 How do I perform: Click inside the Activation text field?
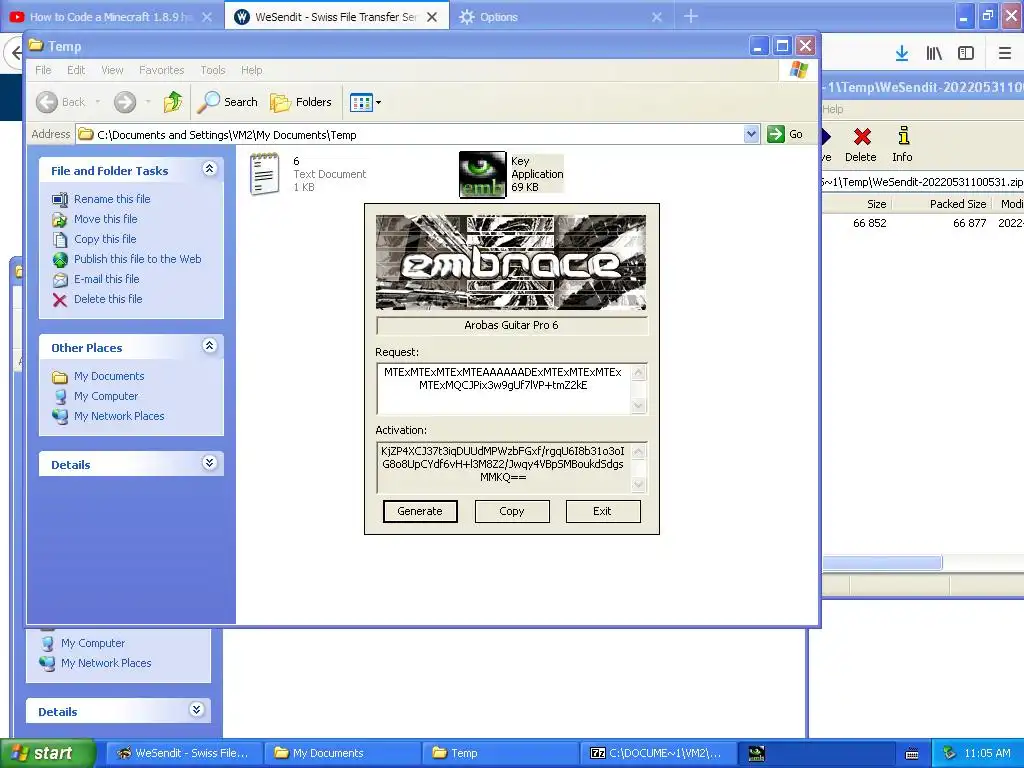pos(504,468)
